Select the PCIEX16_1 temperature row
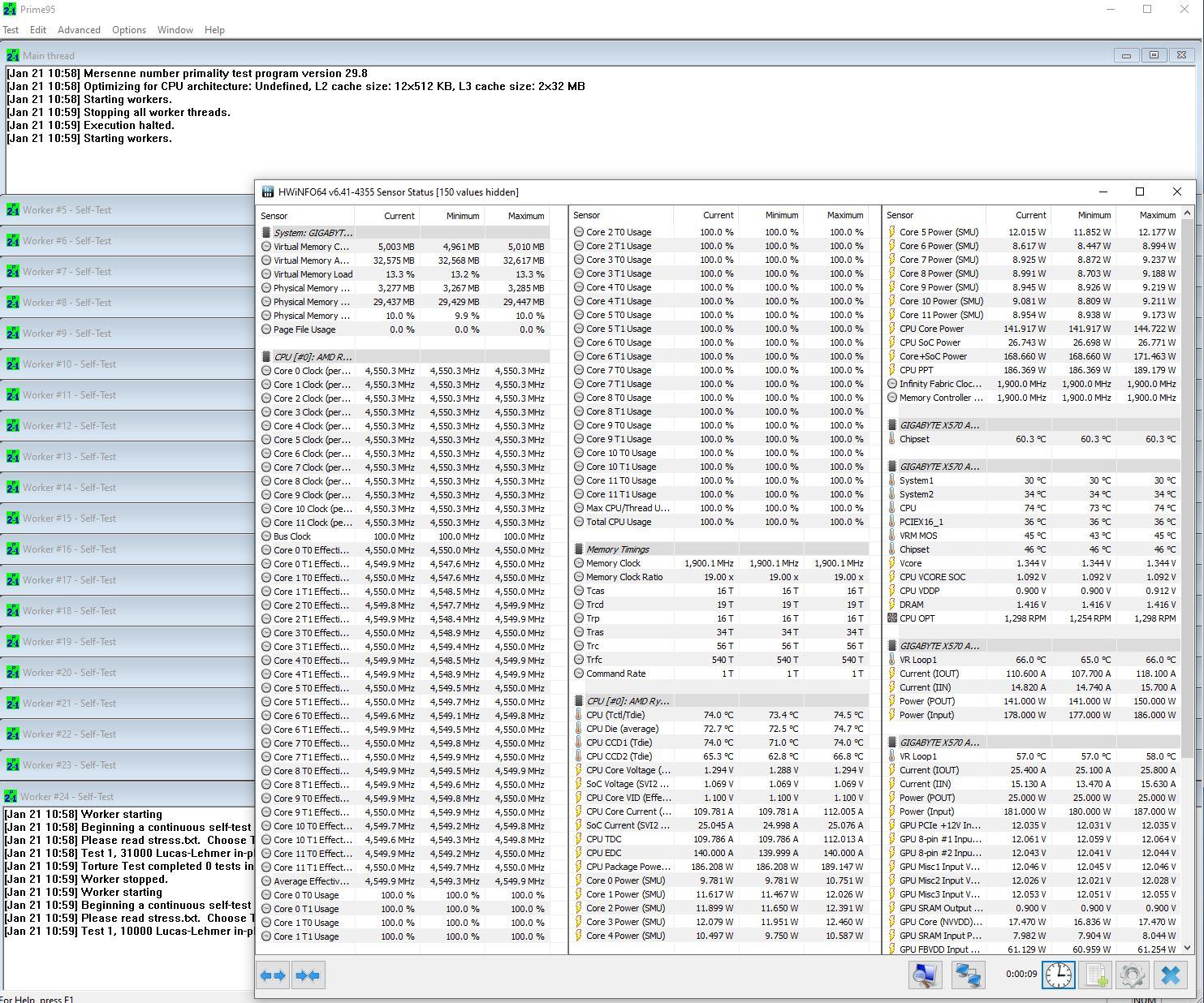The height and width of the screenshot is (1003, 1204). click(x=1032, y=522)
